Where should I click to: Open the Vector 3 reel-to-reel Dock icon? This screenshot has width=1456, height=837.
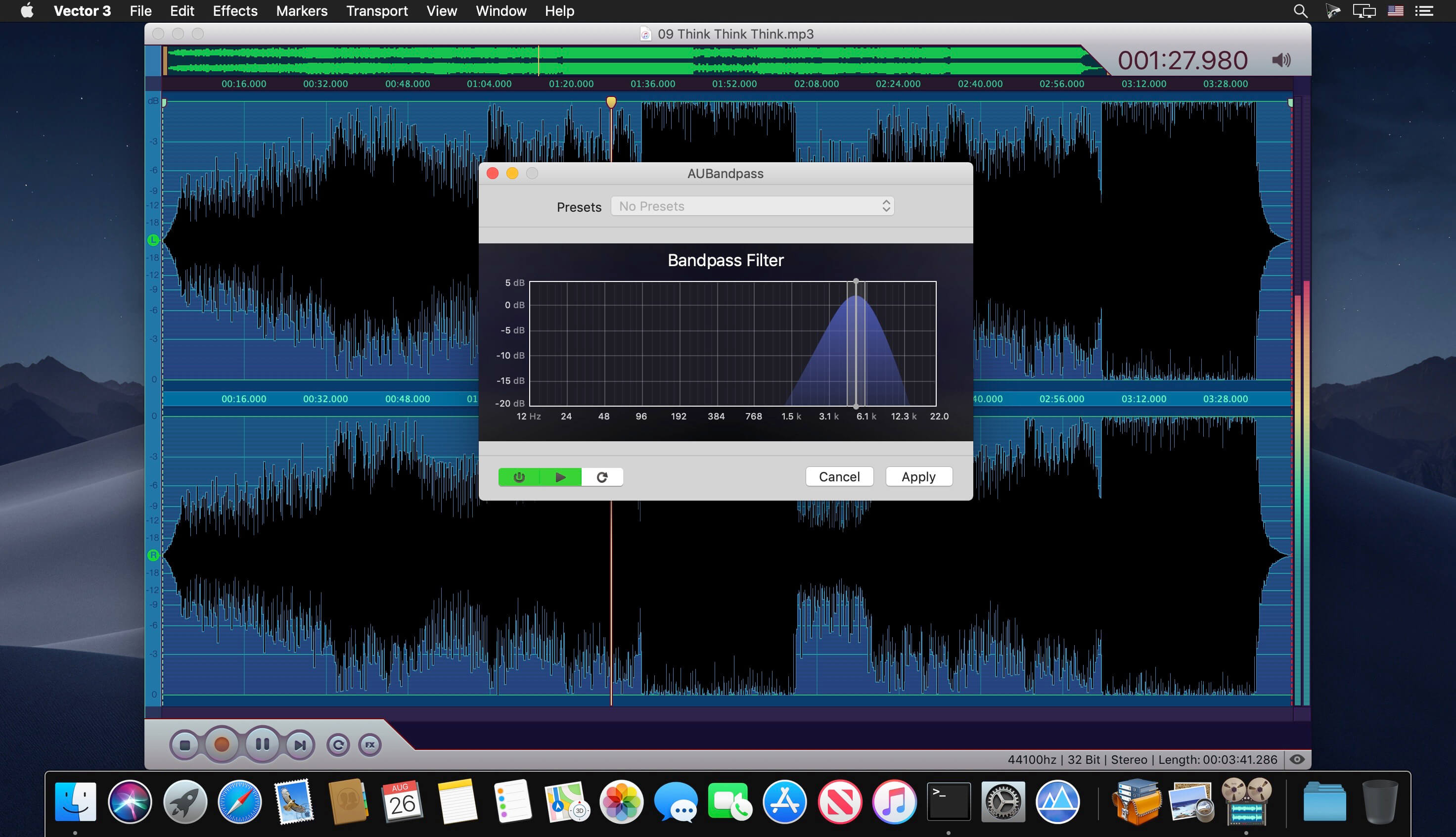1245,801
